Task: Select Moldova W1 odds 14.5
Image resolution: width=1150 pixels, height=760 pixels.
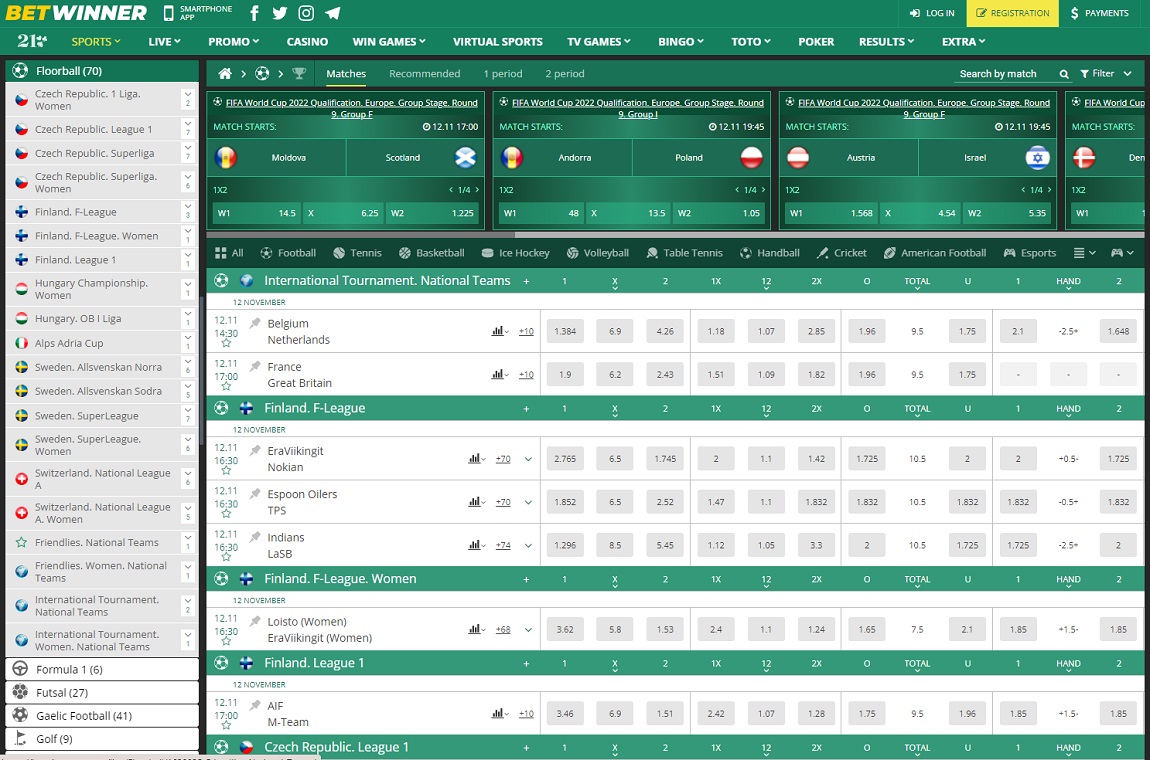Action: click(255, 213)
